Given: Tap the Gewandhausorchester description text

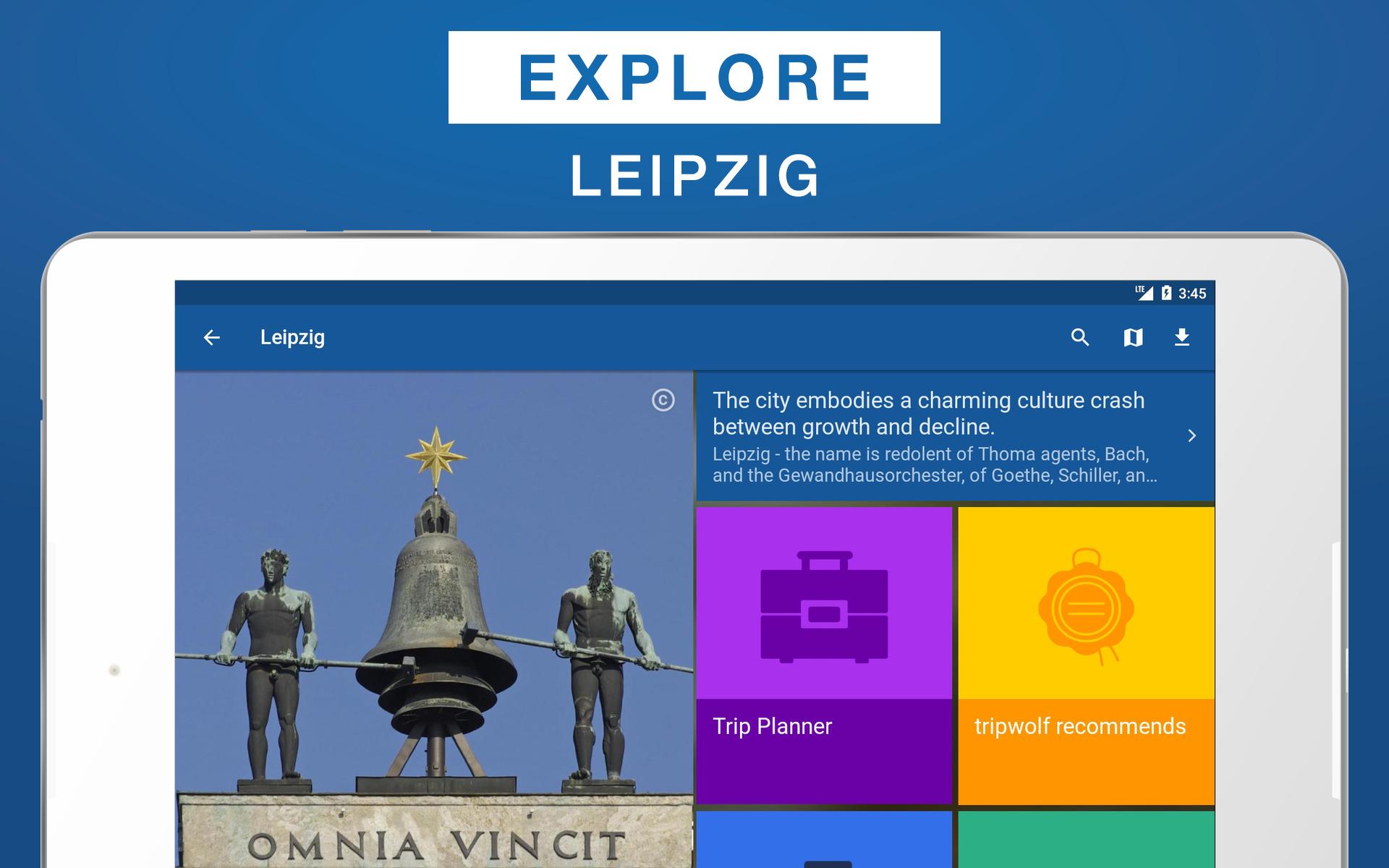Looking at the screenshot, I should tap(935, 464).
